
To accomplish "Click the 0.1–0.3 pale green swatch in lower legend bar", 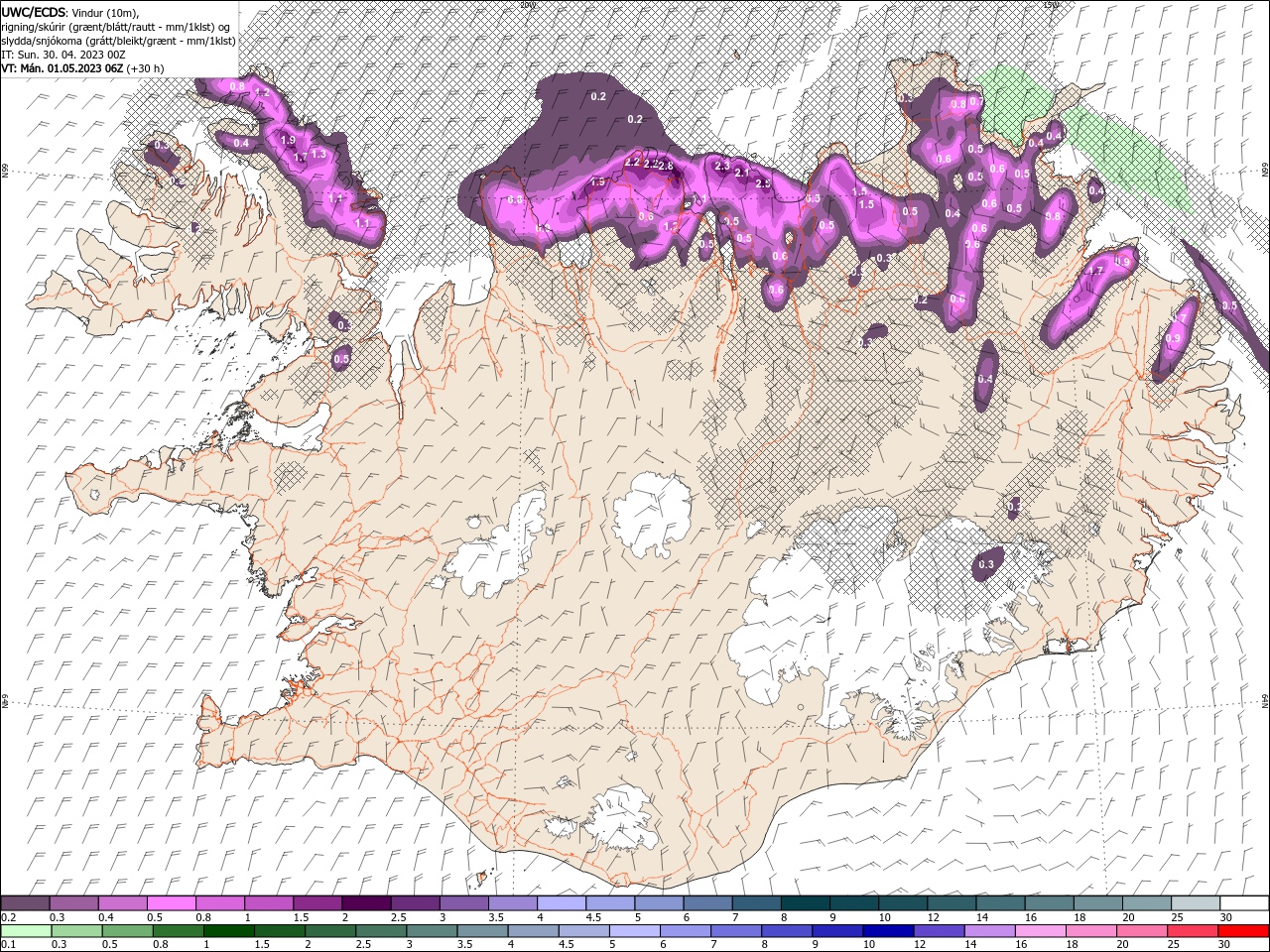I will pos(27,930).
